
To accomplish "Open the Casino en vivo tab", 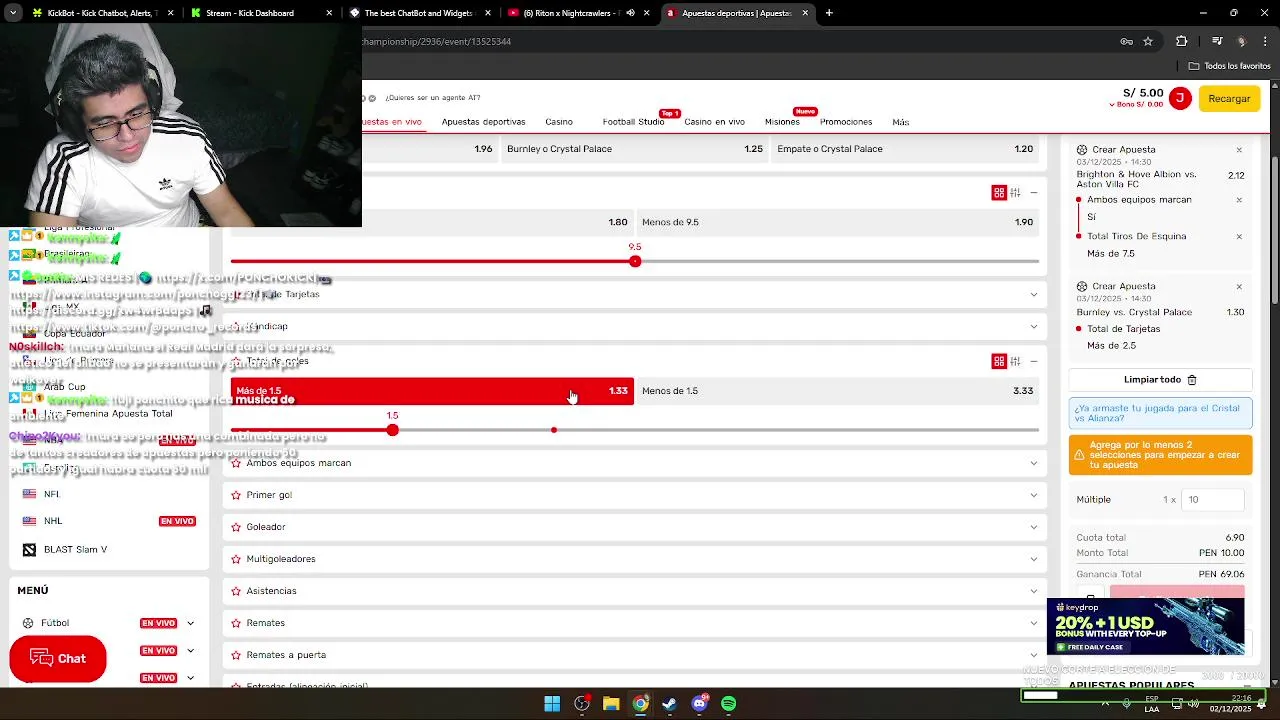I will coord(714,122).
